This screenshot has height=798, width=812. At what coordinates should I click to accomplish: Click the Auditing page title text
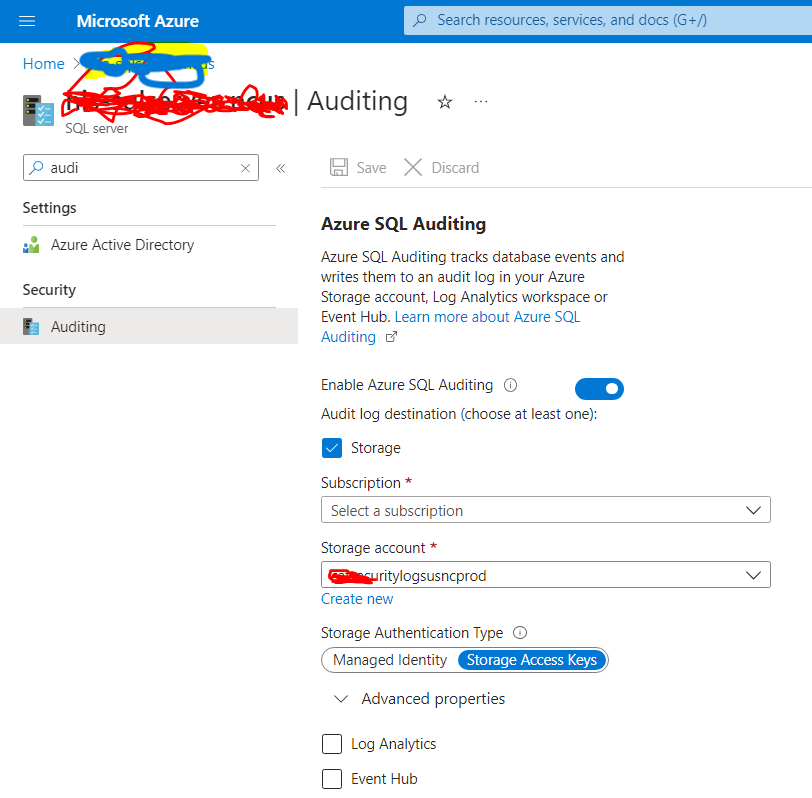click(357, 101)
